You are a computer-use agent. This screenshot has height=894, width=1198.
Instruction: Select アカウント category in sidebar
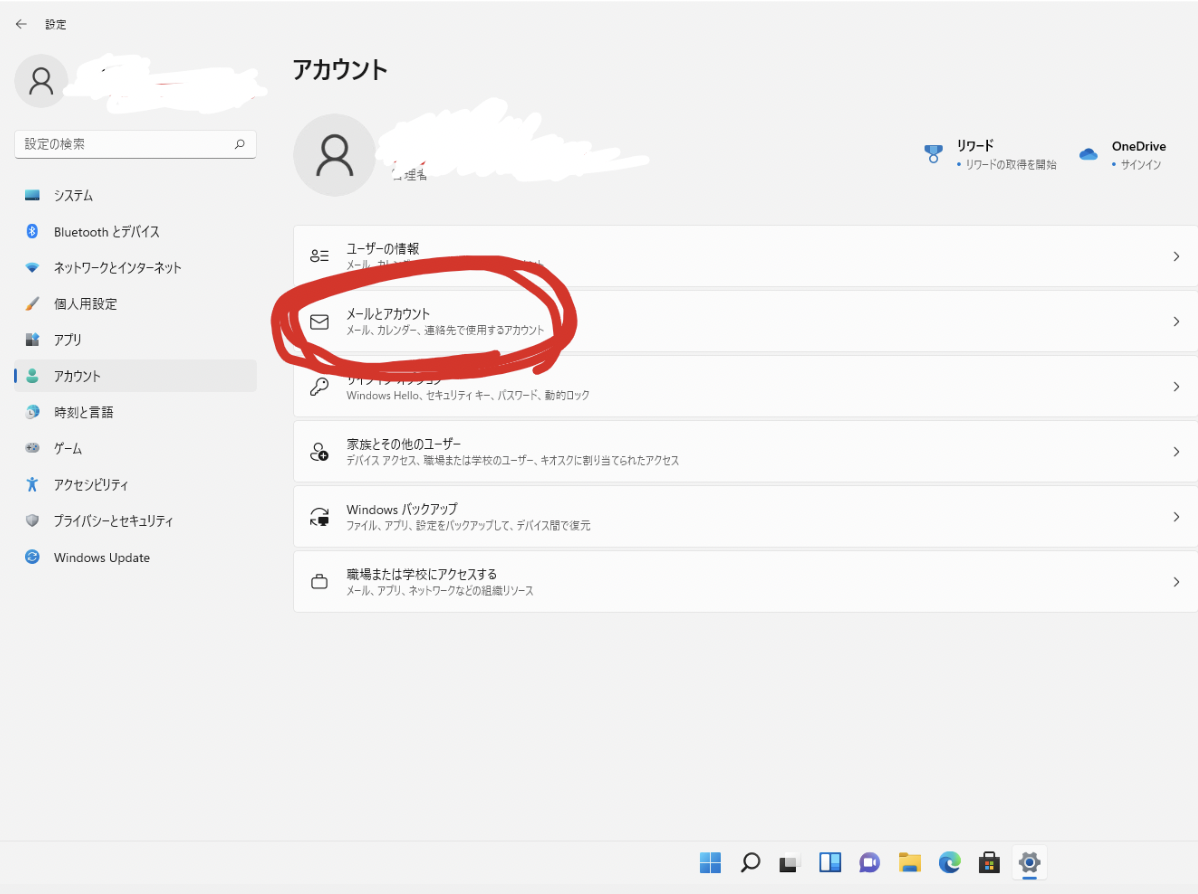135,376
